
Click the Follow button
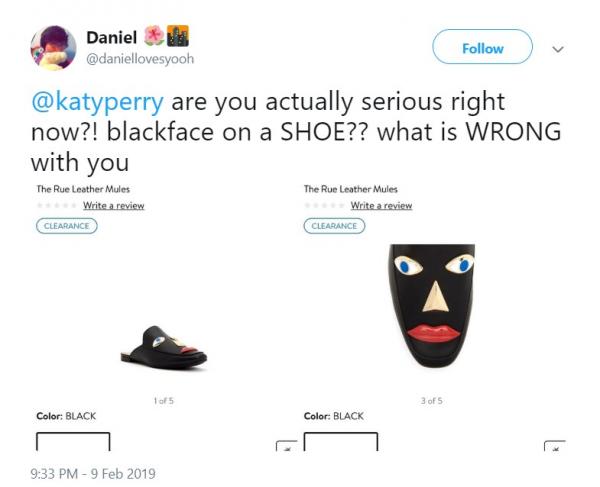(x=482, y=47)
